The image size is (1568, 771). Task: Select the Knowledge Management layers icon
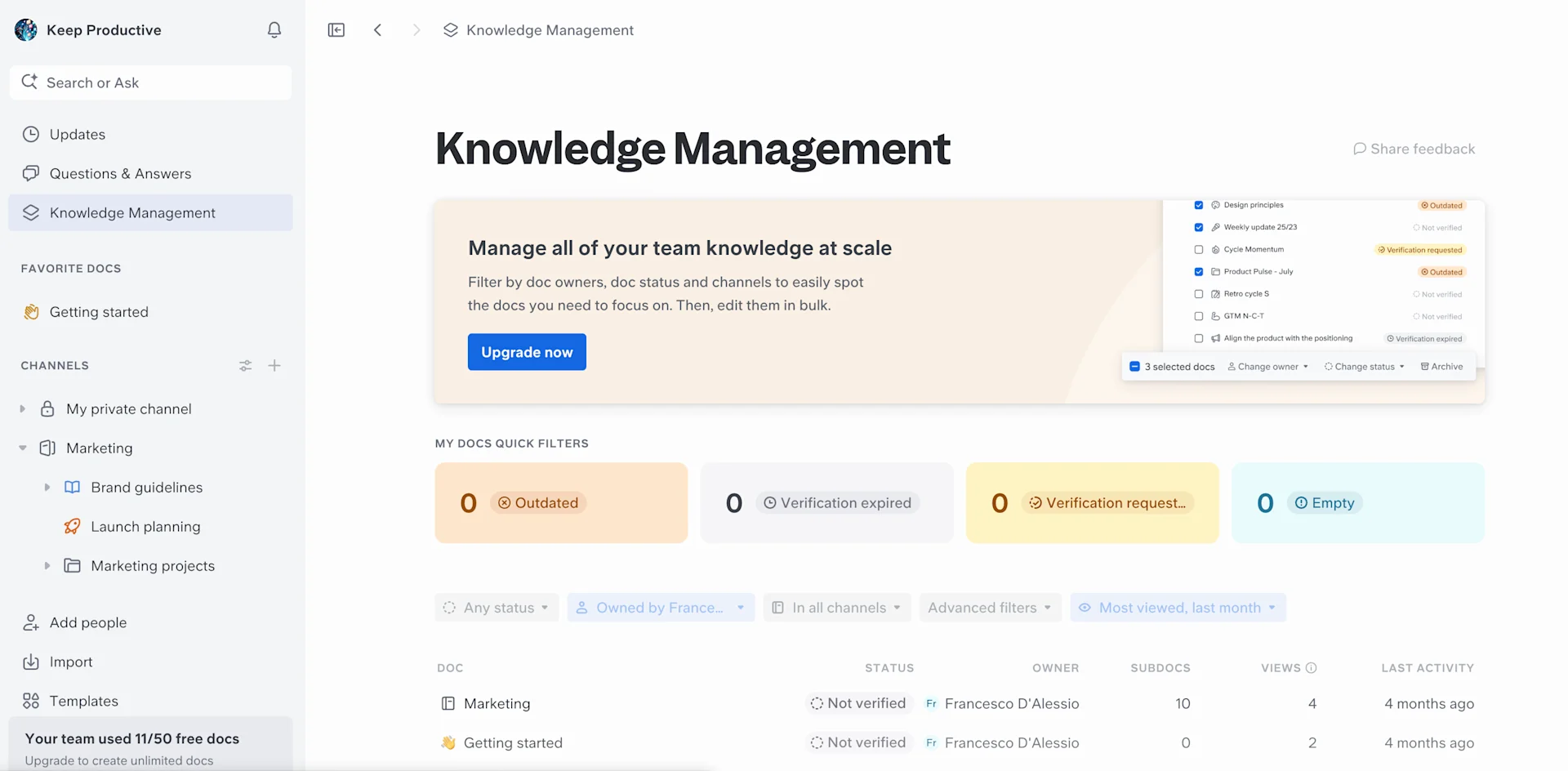click(x=30, y=212)
